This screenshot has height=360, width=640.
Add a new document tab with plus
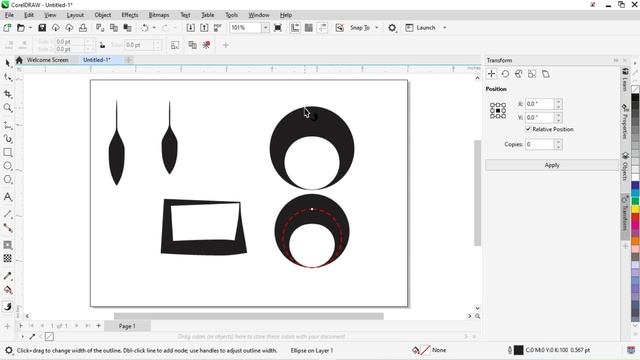[128, 60]
